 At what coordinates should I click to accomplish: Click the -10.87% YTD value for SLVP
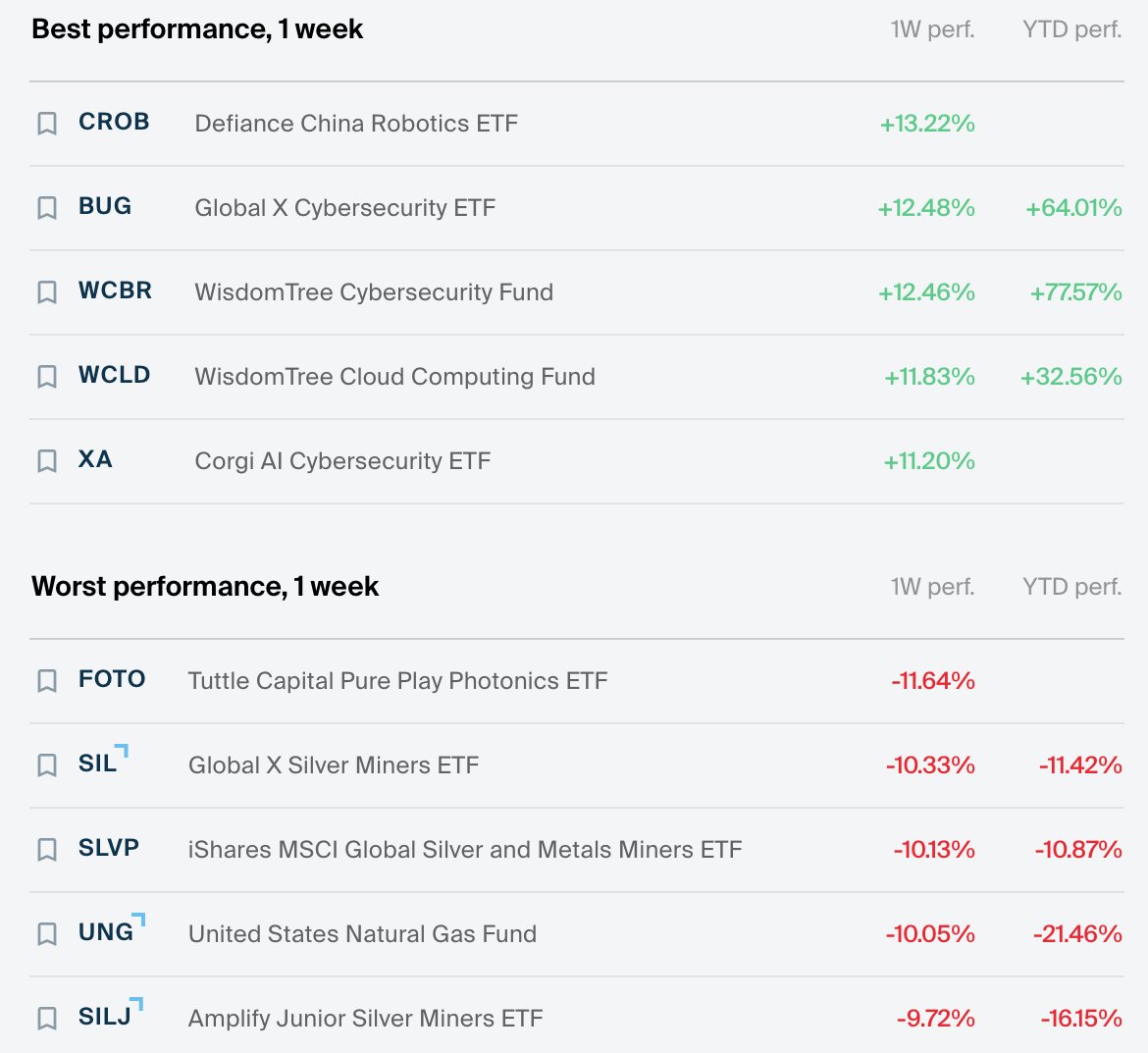1077,850
